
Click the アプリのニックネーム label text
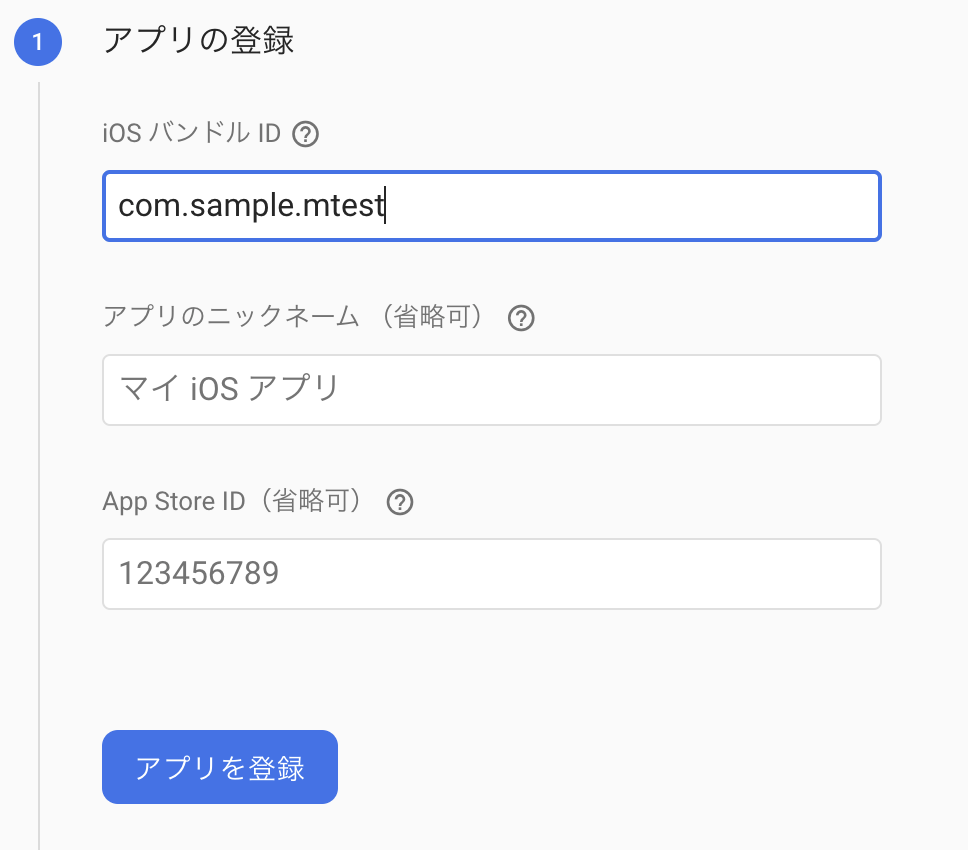[x=231, y=317]
